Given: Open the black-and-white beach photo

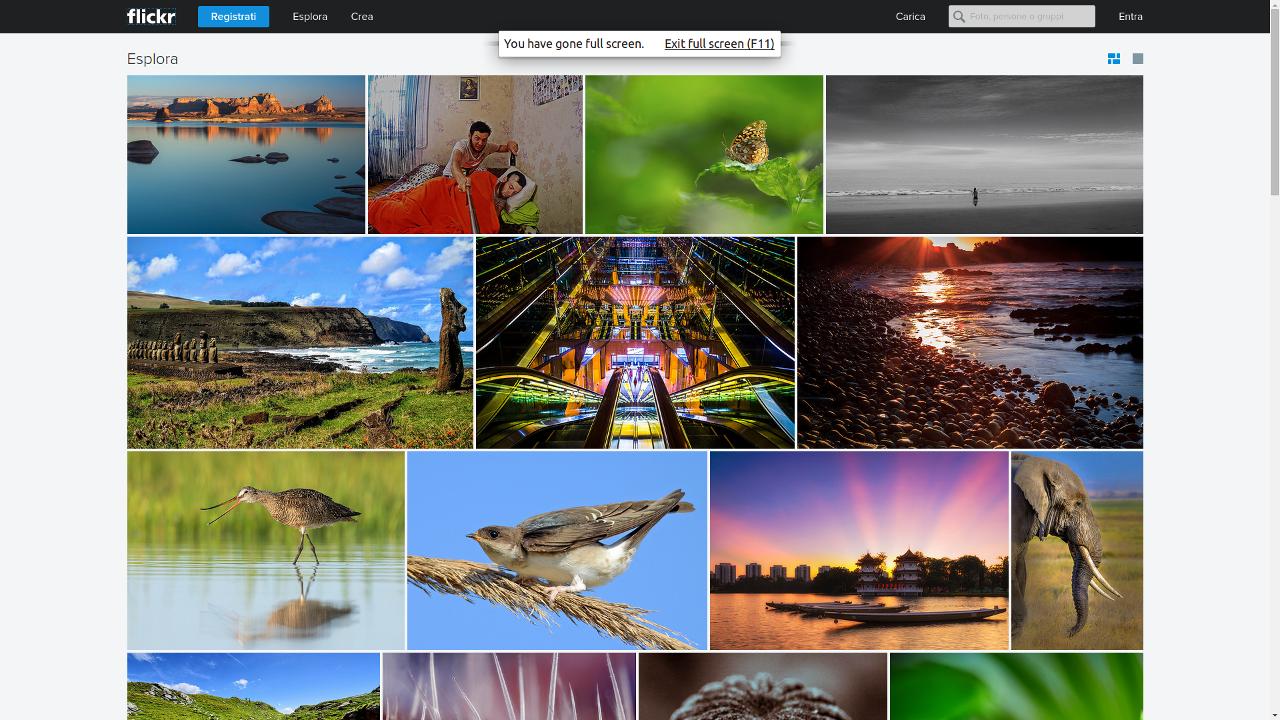Looking at the screenshot, I should [x=984, y=154].
